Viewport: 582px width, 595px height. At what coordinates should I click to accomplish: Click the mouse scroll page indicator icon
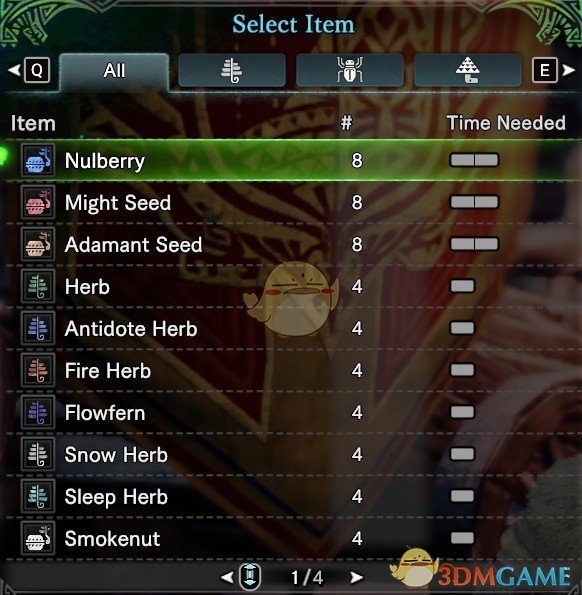click(250, 577)
